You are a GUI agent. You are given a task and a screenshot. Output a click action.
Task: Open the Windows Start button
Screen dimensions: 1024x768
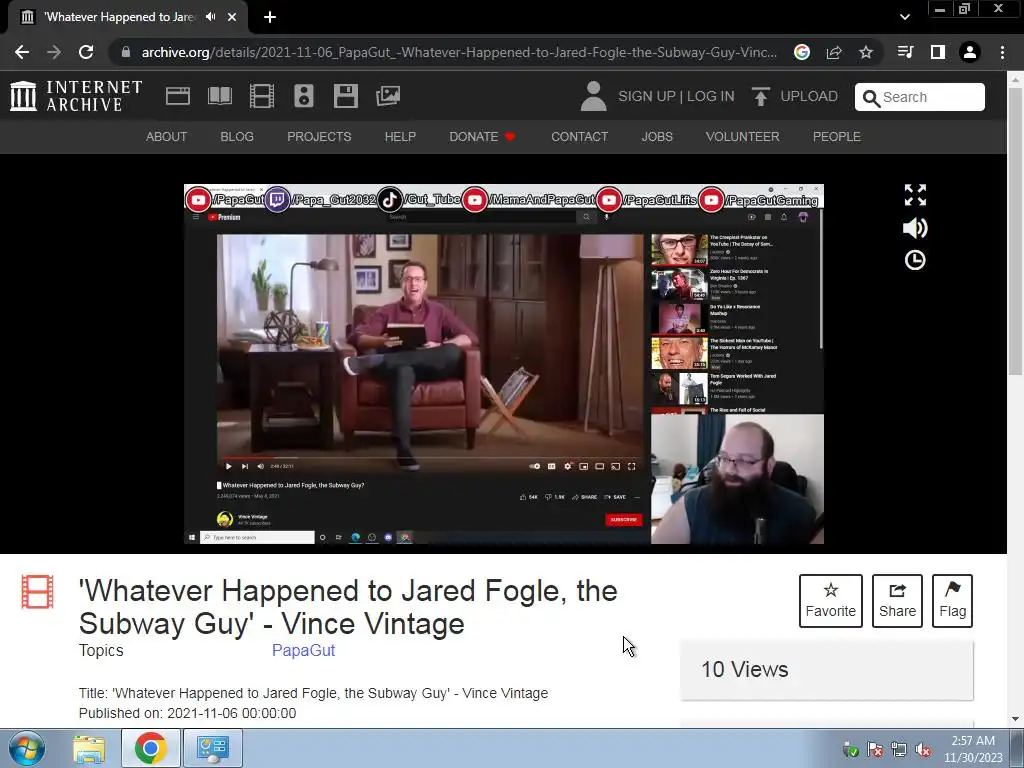[x=27, y=748]
